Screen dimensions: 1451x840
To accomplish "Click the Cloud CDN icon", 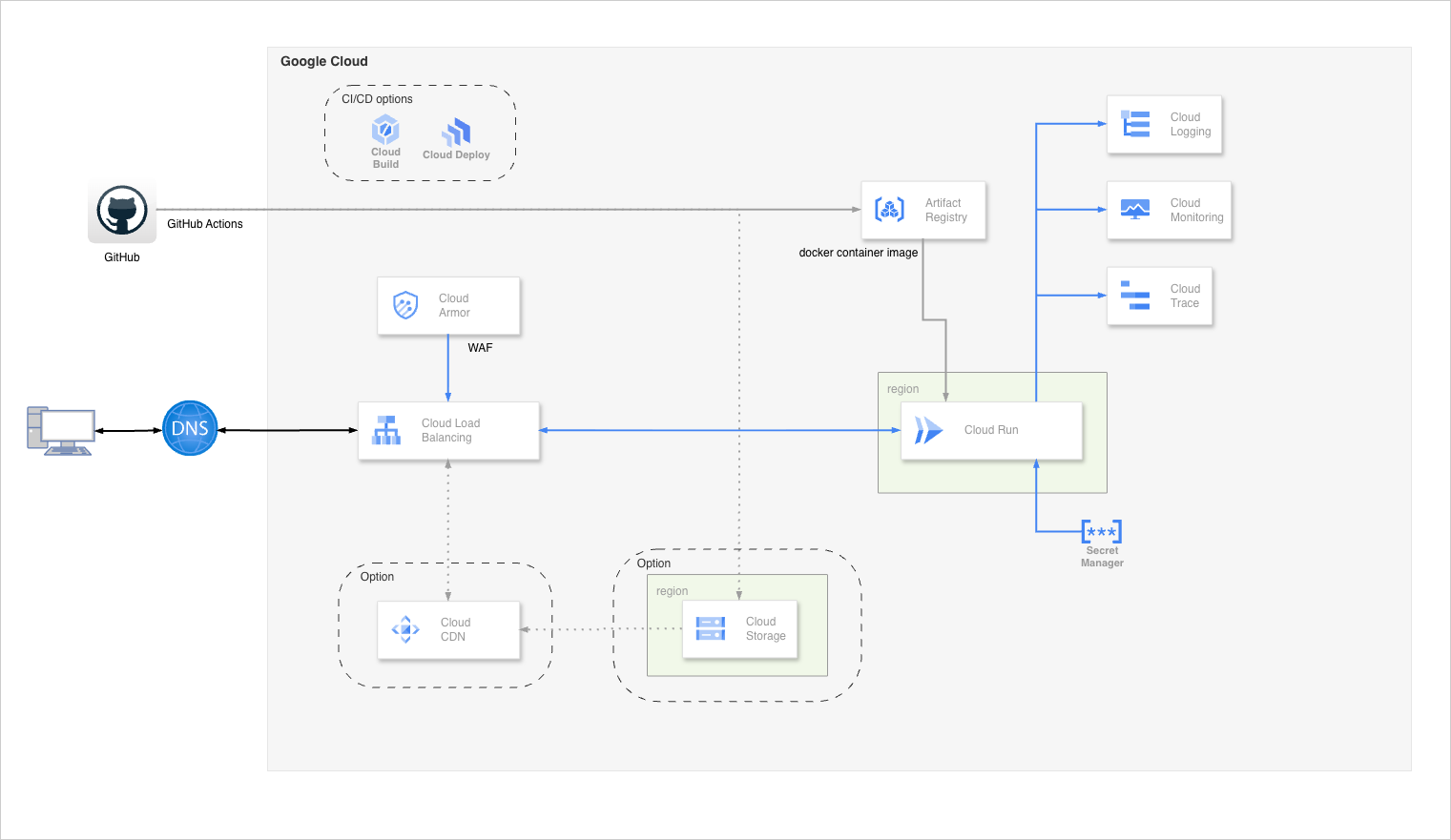I will tap(405, 629).
